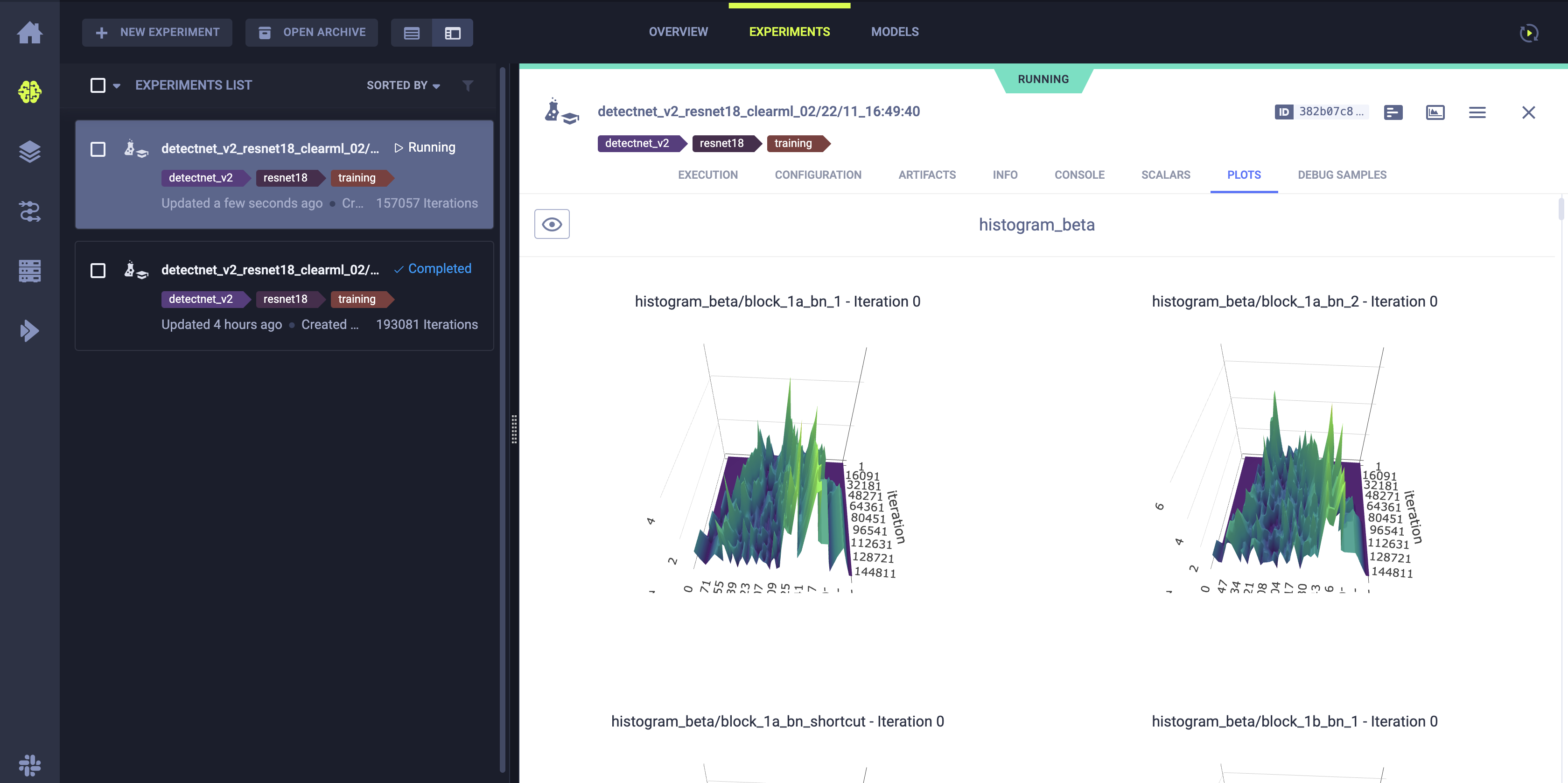Click the home icon in sidebar
1568x783 pixels.
coord(29,32)
